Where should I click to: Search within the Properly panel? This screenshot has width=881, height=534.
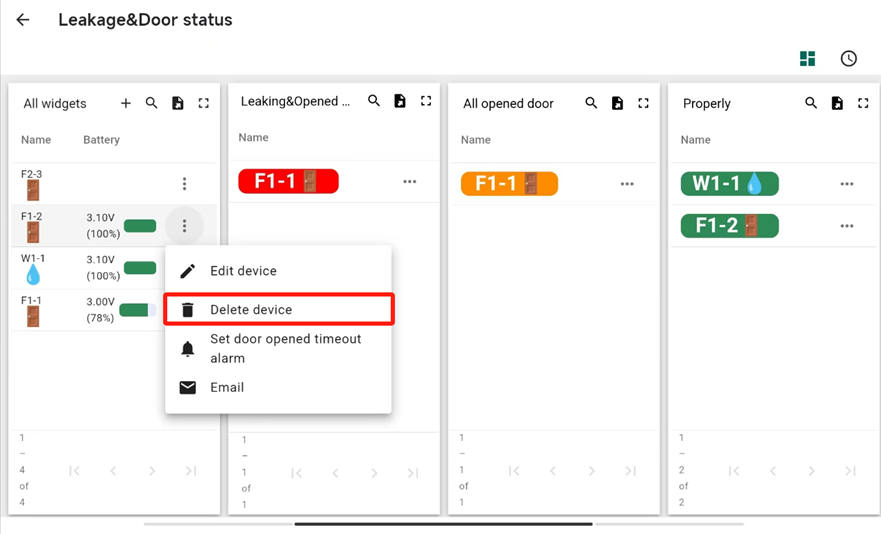811,103
